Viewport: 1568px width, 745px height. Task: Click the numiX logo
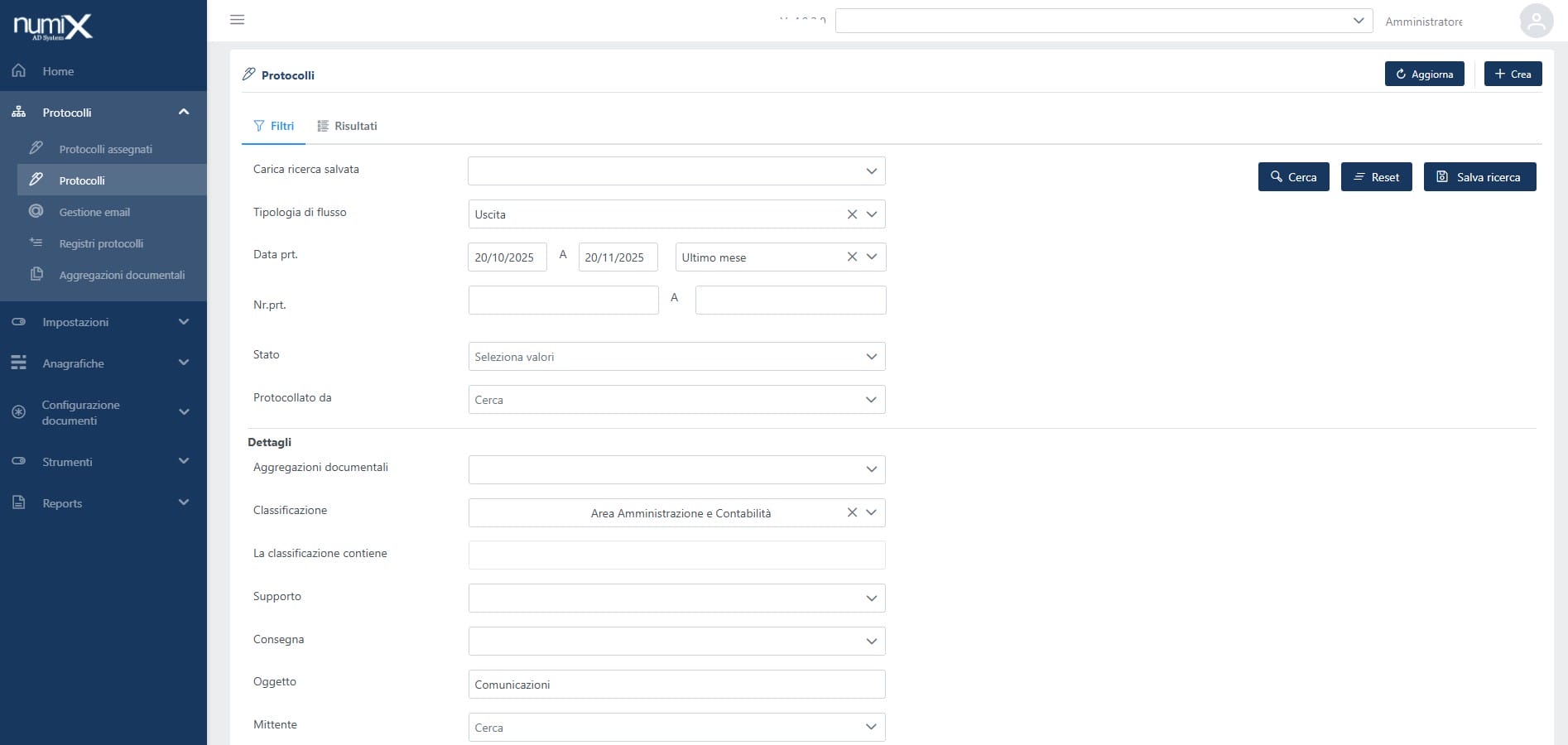coord(53,27)
